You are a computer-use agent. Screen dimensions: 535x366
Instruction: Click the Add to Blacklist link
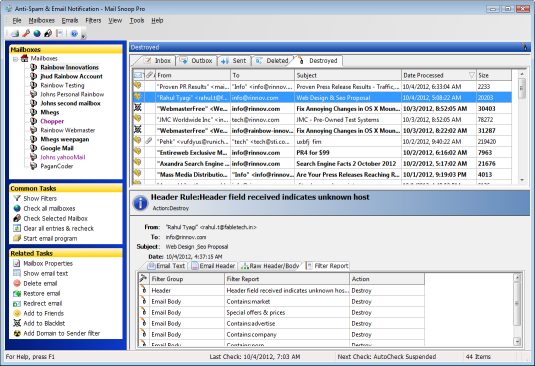[x=44, y=323]
